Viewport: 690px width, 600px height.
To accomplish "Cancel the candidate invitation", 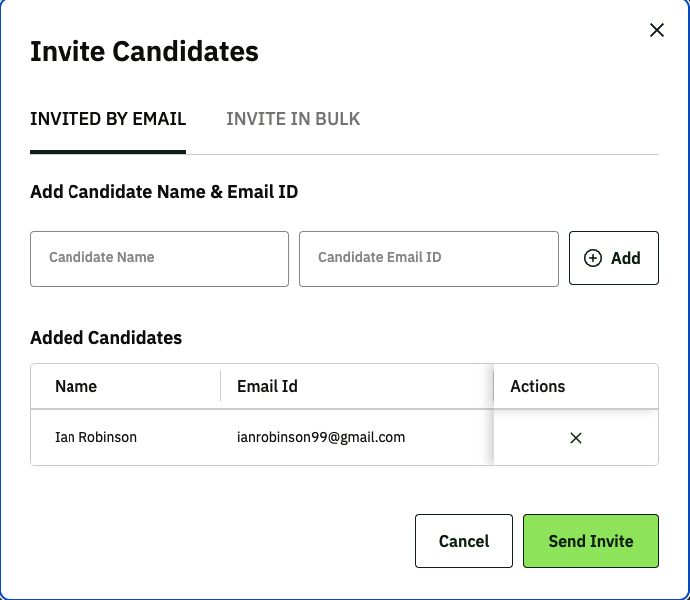I will (464, 541).
